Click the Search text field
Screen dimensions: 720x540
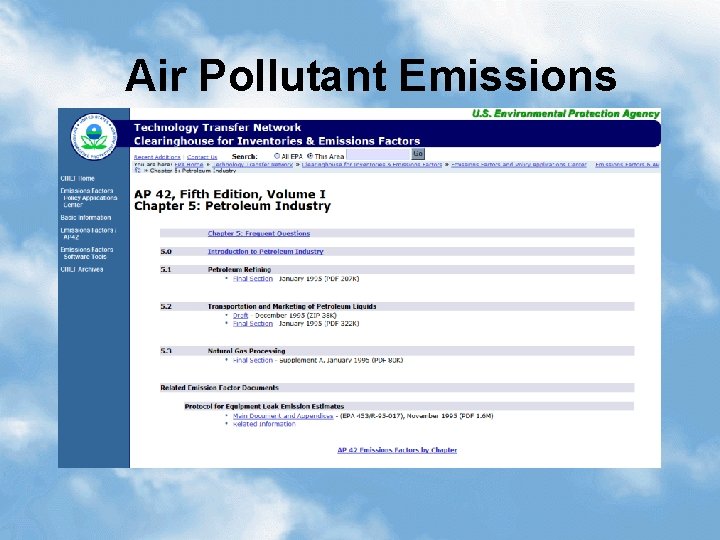[378, 155]
